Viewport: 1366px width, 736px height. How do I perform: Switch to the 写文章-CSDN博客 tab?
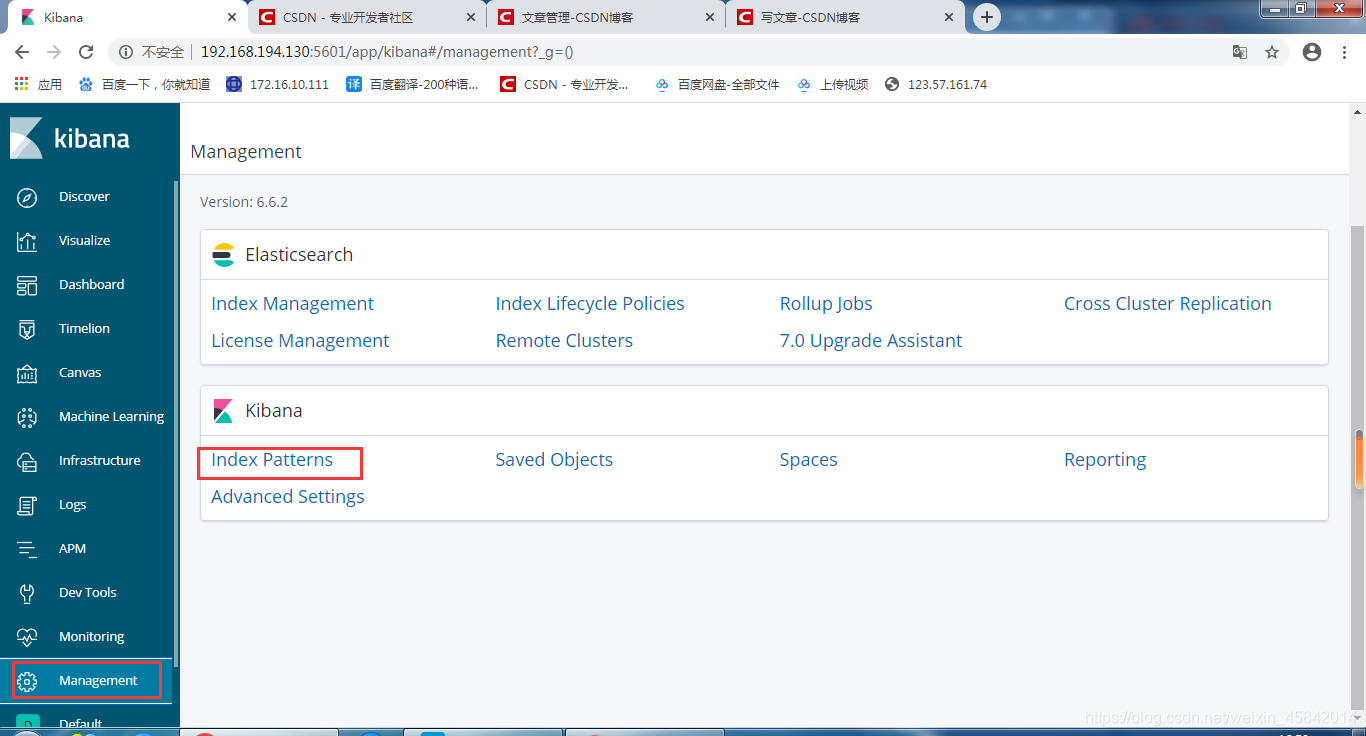point(843,17)
